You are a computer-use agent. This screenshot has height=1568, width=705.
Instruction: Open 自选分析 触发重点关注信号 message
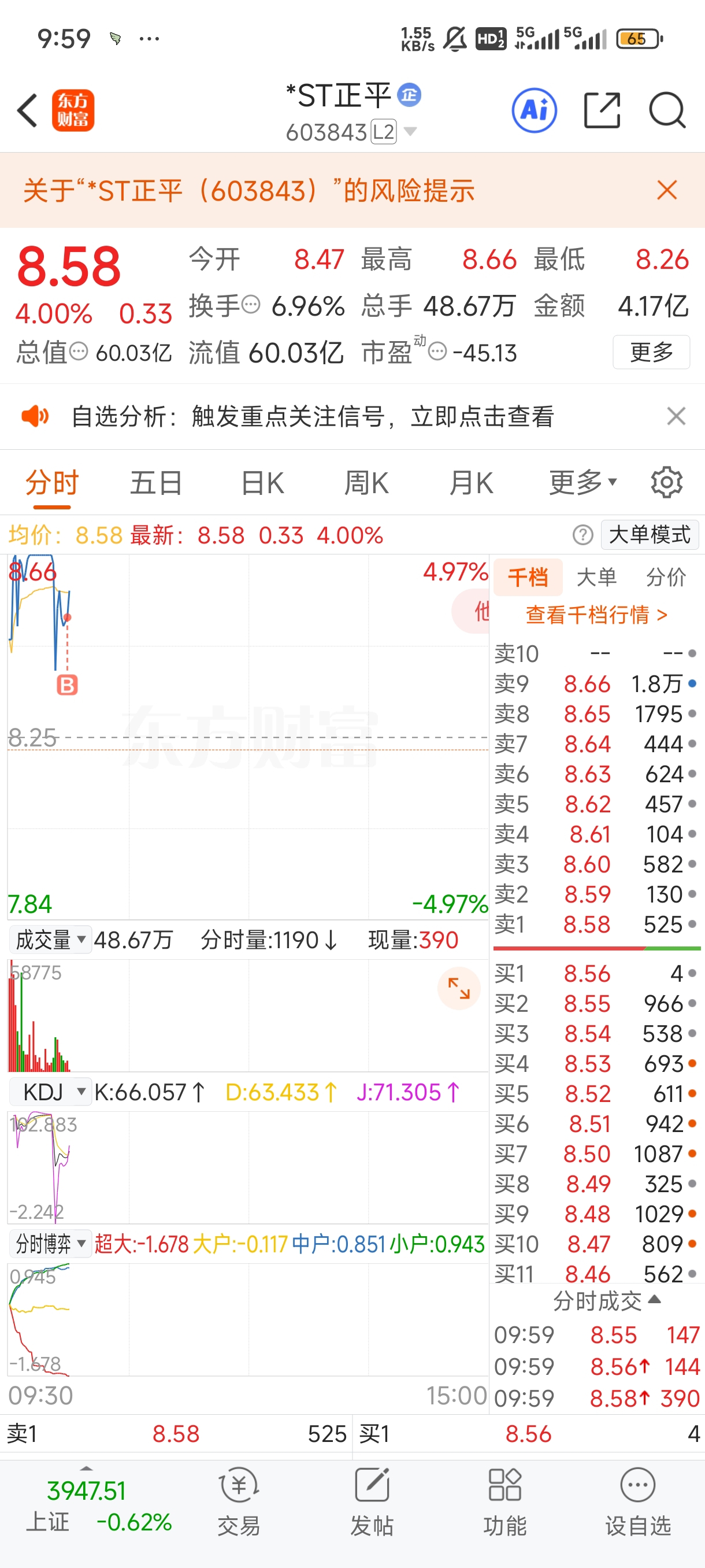313,416
